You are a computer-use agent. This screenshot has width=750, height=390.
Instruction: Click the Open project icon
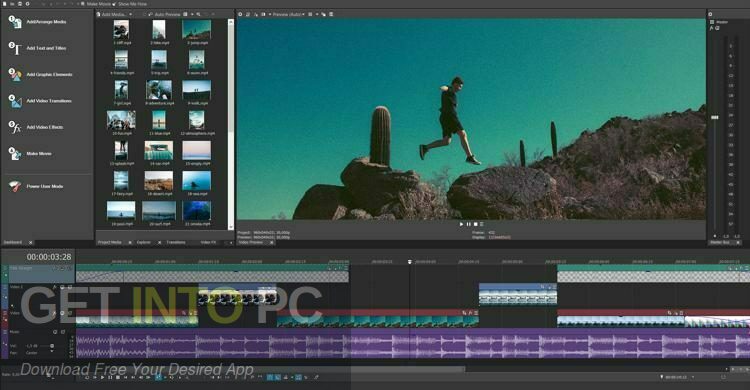pos(12,4)
